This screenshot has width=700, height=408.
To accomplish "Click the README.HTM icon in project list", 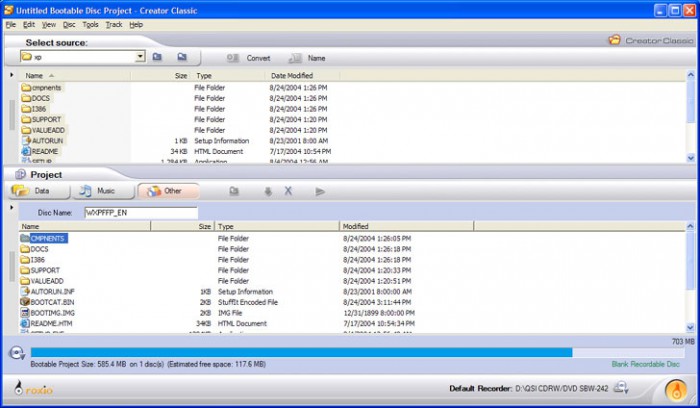I will 25,324.
